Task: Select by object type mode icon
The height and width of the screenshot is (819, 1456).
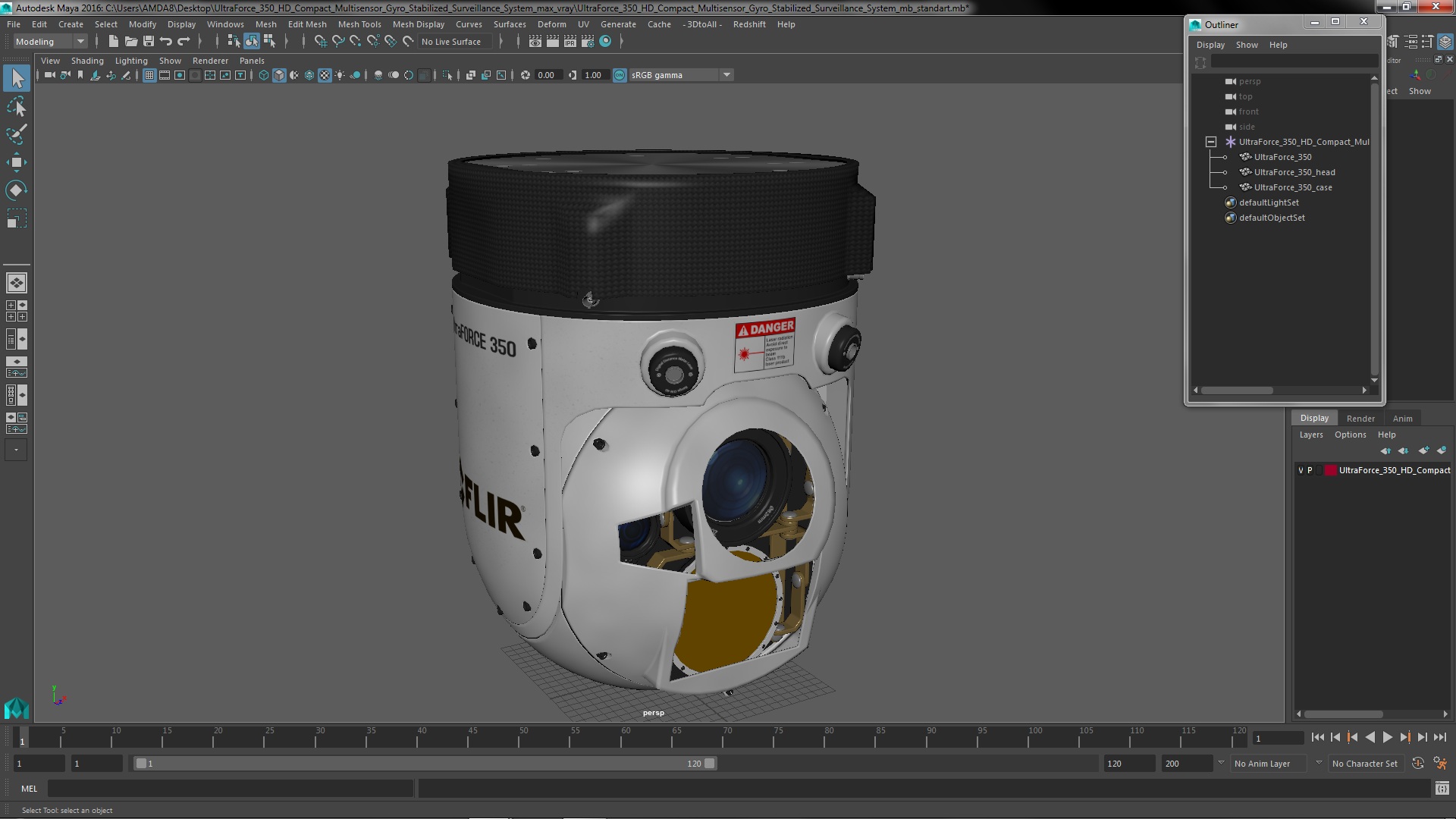Action: click(251, 42)
